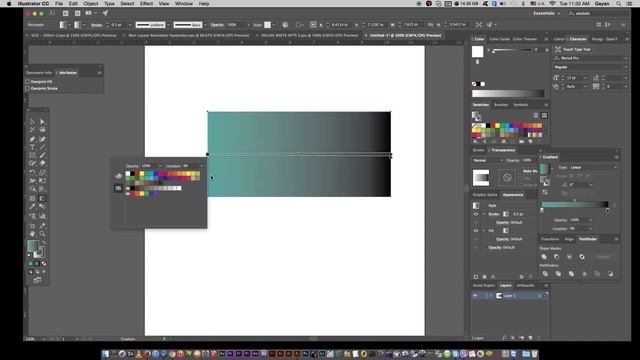Select the Direct Selection tool
The height and width of the screenshot is (360, 640).
(42, 122)
